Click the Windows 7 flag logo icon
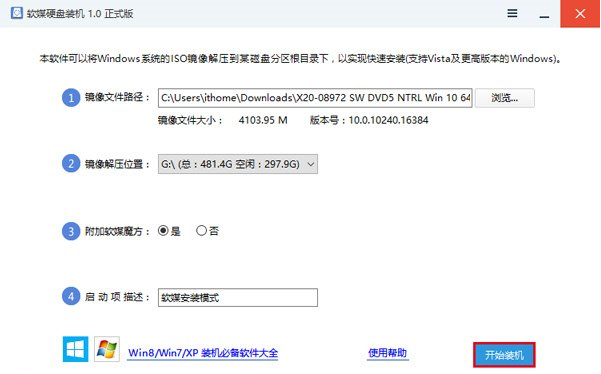 tap(107, 349)
